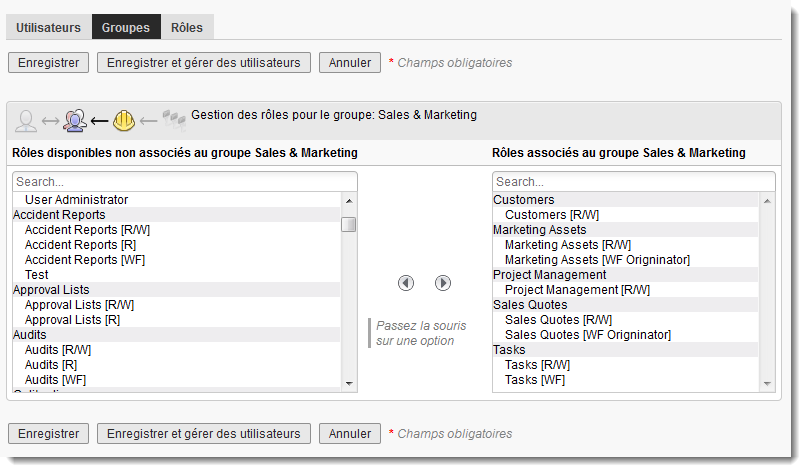Screen dimensions: 806x472
Task: Focus the available roles search field
Action: click(x=184, y=182)
